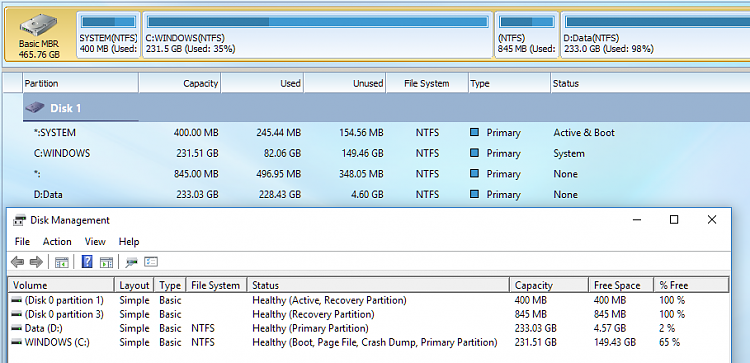
Task: Open Help via blue question mark icon
Action: tap(87, 262)
